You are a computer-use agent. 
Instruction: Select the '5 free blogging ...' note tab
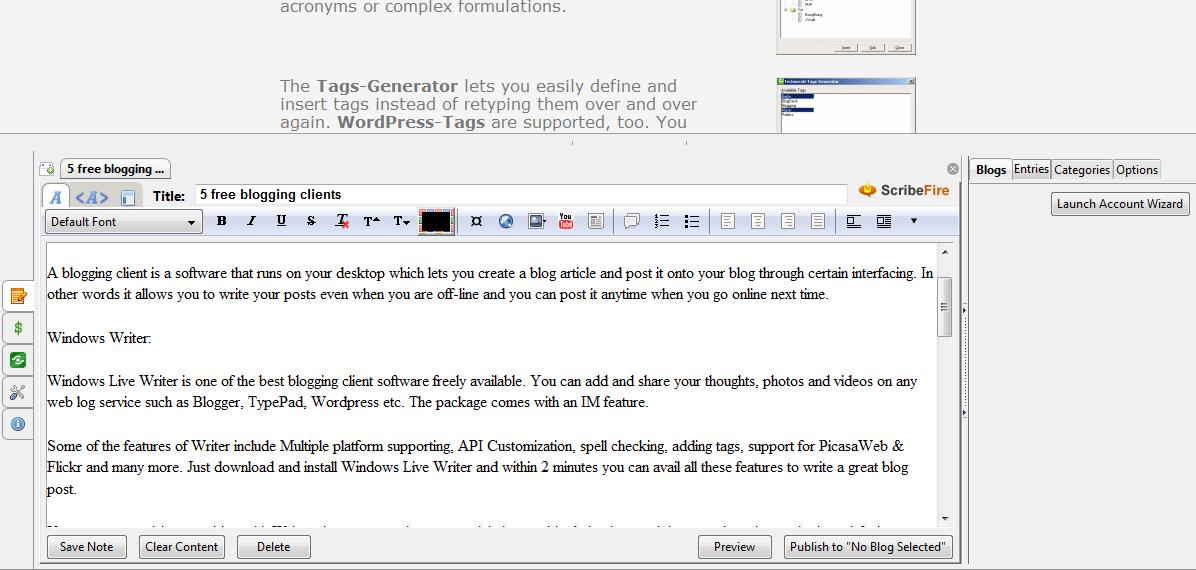(x=115, y=169)
